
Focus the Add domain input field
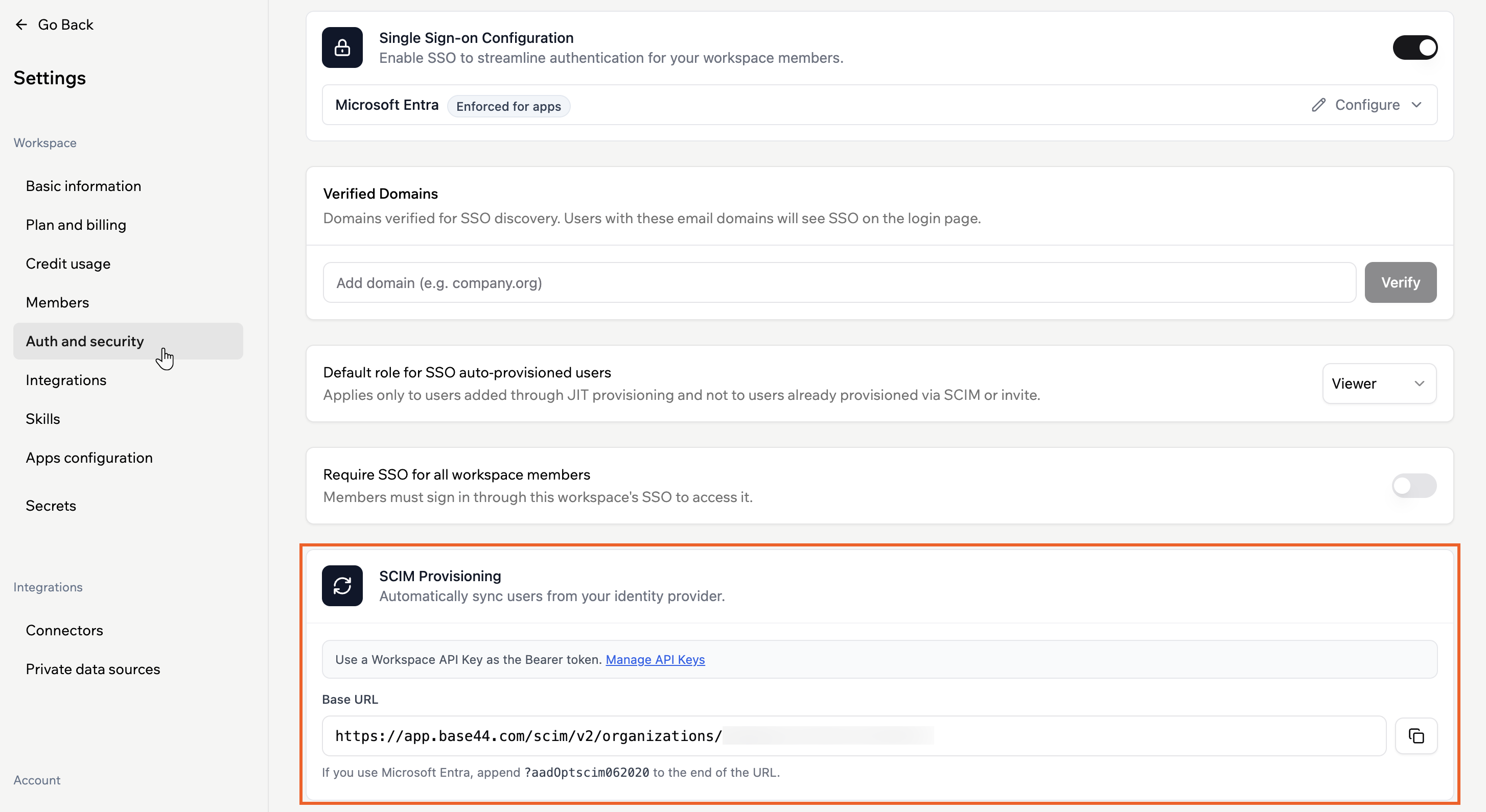pos(840,282)
